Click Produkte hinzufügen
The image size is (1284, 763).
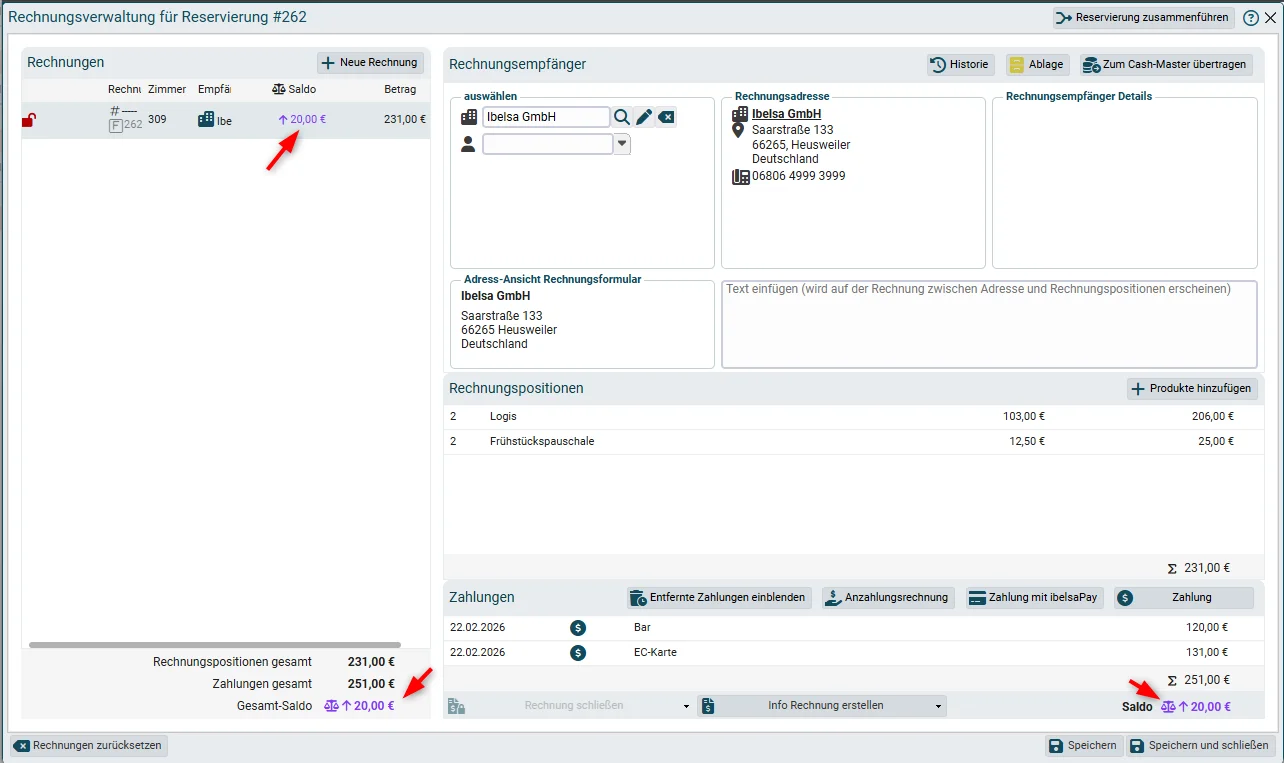pos(1192,388)
